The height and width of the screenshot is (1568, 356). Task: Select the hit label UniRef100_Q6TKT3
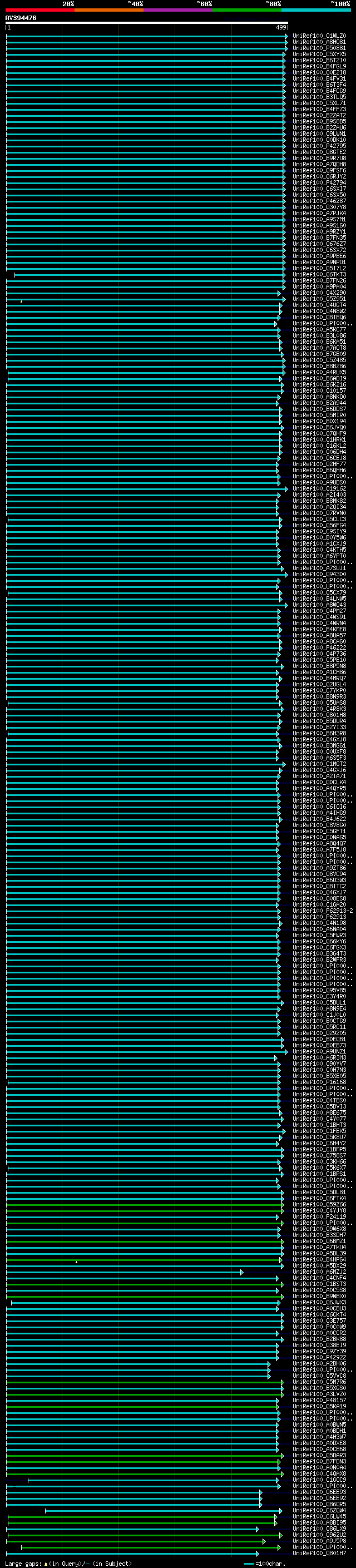pyautogui.click(x=319, y=275)
